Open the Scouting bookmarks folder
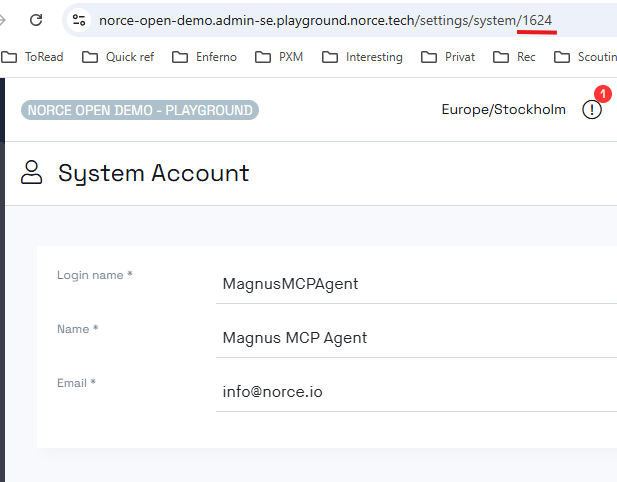 pyautogui.click(x=585, y=57)
